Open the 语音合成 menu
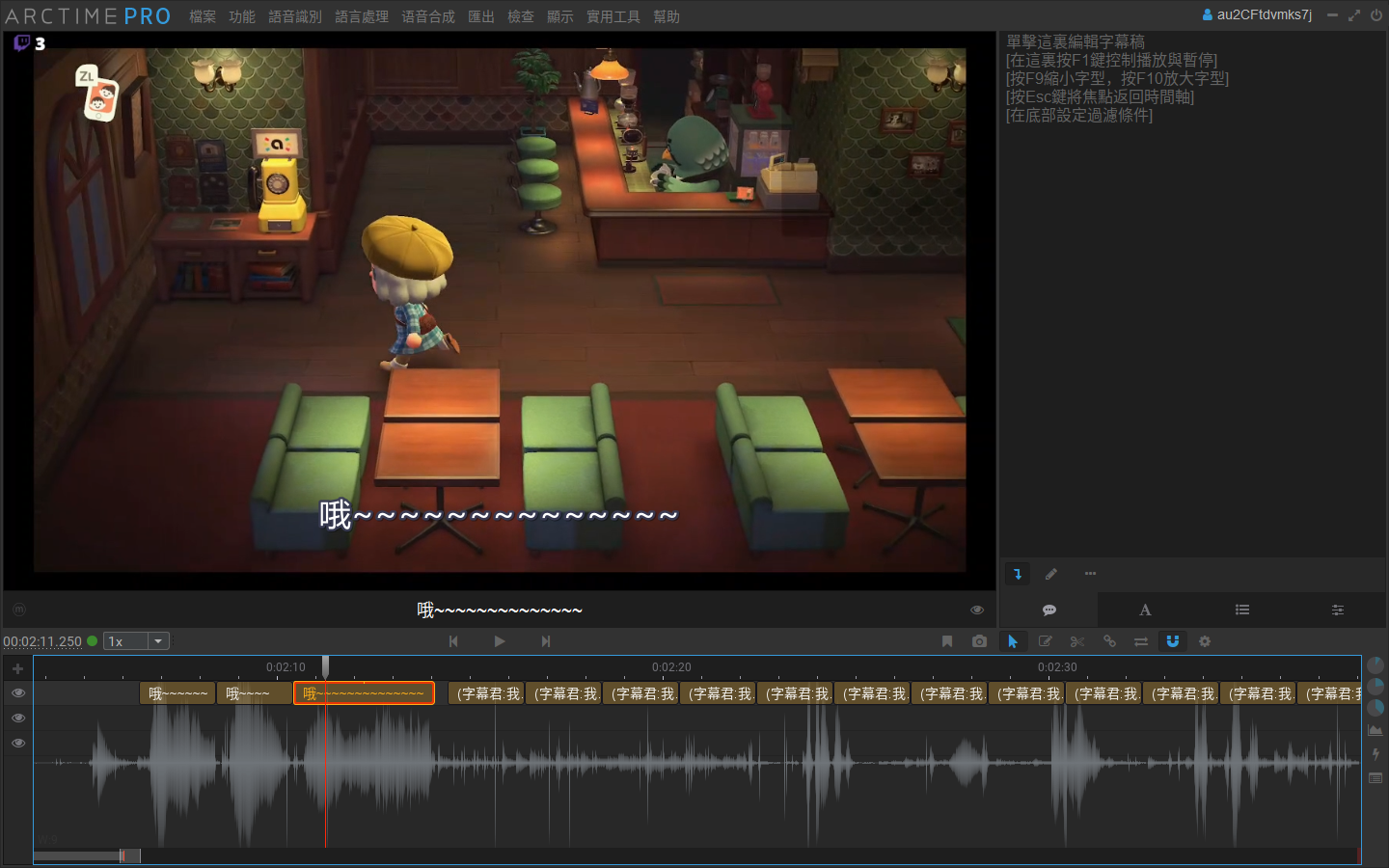This screenshot has height=868, width=1389. coord(428,16)
